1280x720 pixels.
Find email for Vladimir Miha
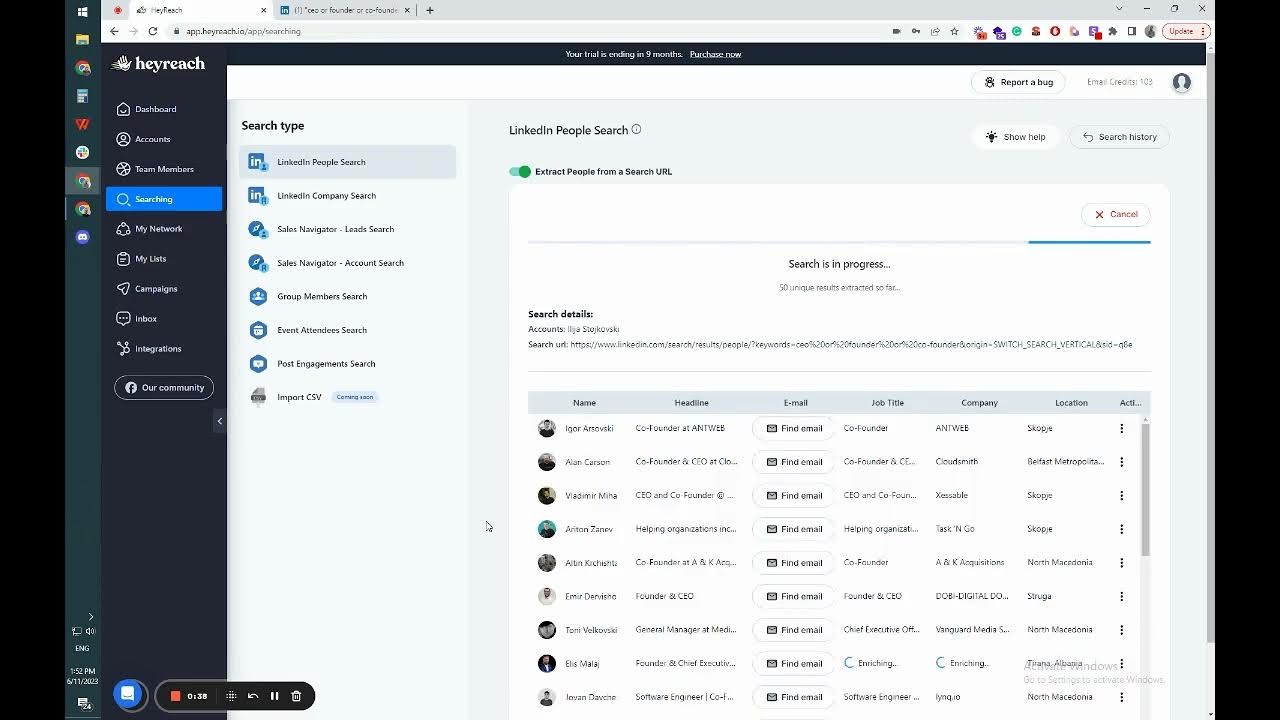pos(794,495)
